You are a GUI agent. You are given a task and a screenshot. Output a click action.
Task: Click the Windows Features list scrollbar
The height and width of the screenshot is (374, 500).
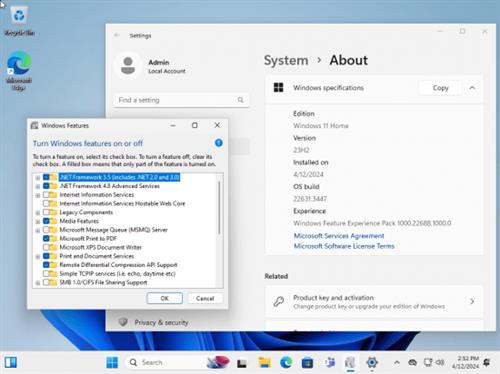point(219,208)
